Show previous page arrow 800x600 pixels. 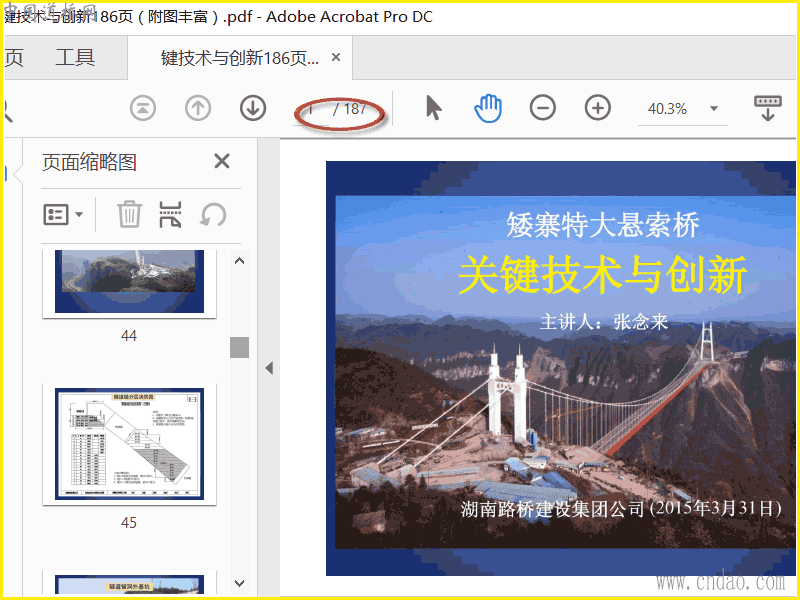pos(198,109)
